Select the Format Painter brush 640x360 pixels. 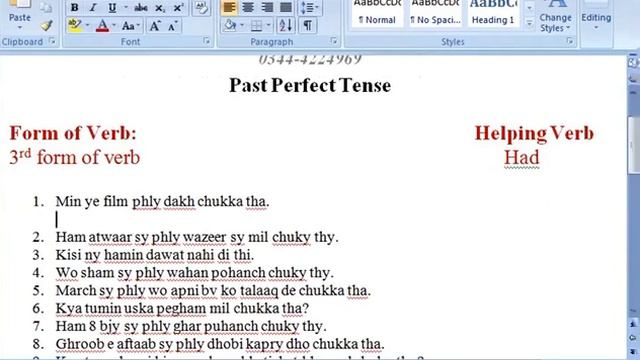47,26
